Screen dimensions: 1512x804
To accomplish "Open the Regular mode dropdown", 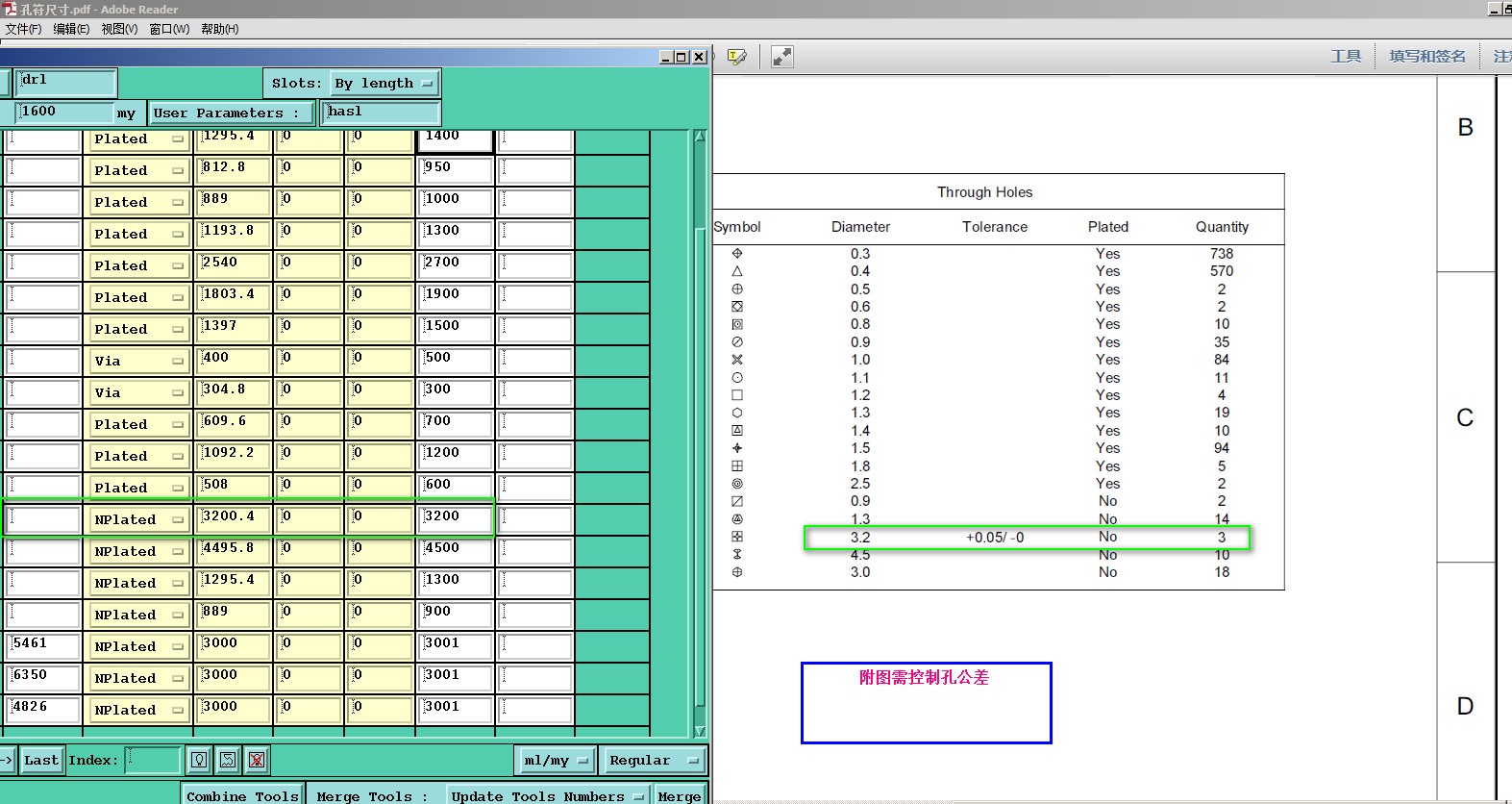I will [653, 760].
